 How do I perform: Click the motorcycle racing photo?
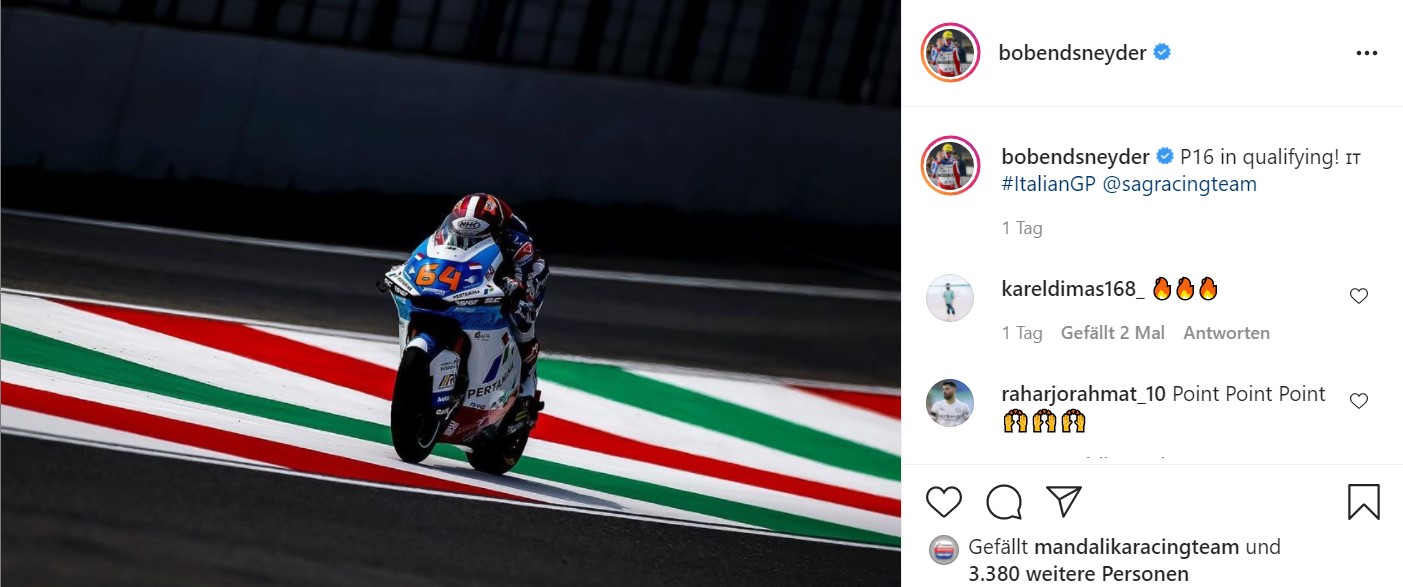(x=450, y=293)
